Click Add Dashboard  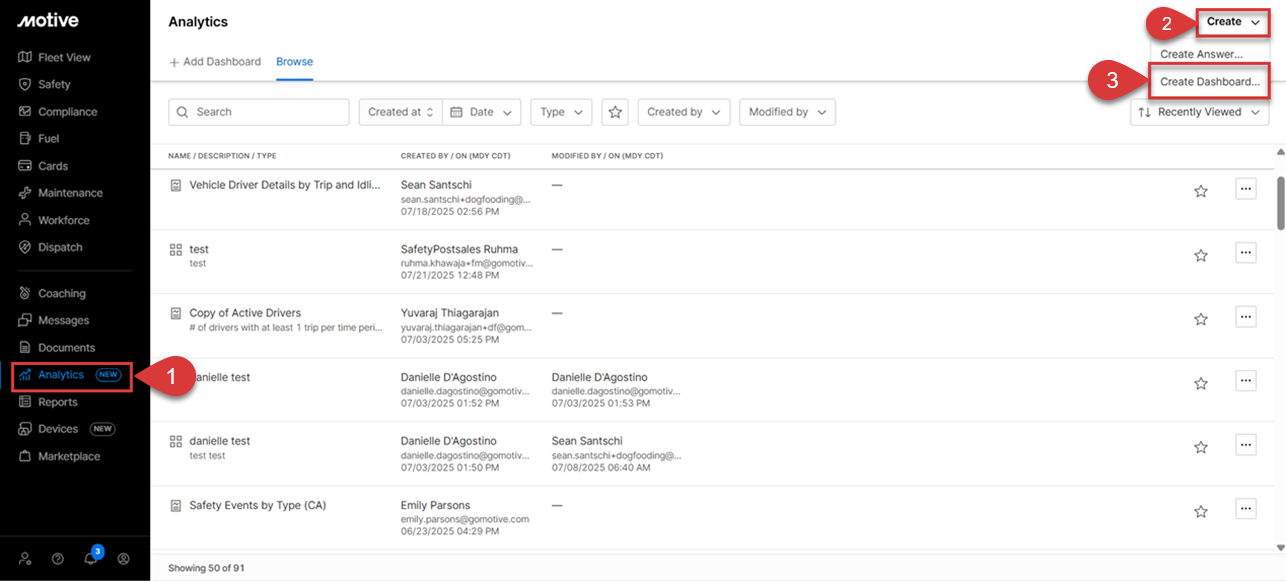pyautogui.click(x=214, y=61)
